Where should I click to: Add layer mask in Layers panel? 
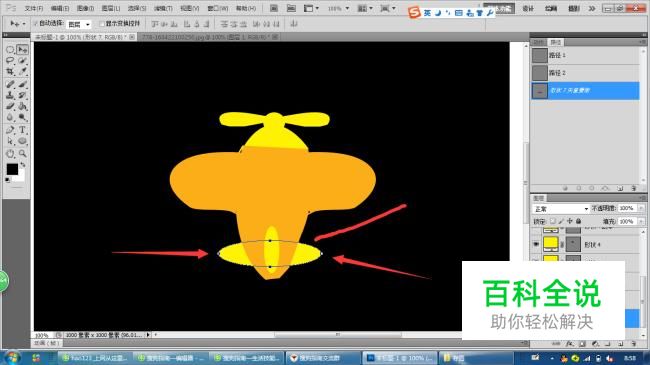coord(582,344)
